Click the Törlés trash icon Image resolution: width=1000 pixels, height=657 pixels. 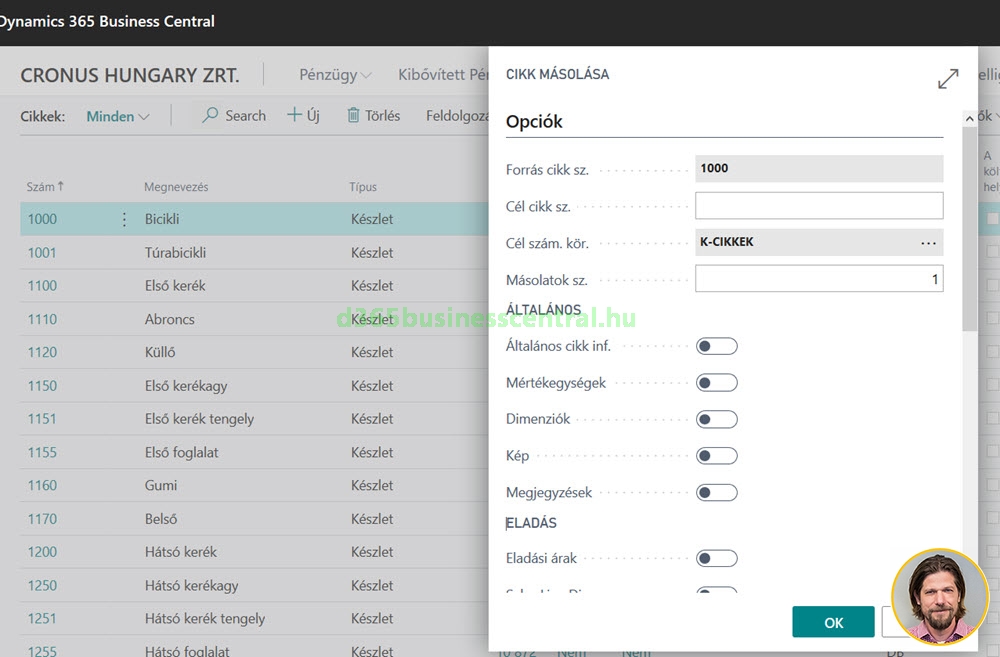click(x=353, y=116)
